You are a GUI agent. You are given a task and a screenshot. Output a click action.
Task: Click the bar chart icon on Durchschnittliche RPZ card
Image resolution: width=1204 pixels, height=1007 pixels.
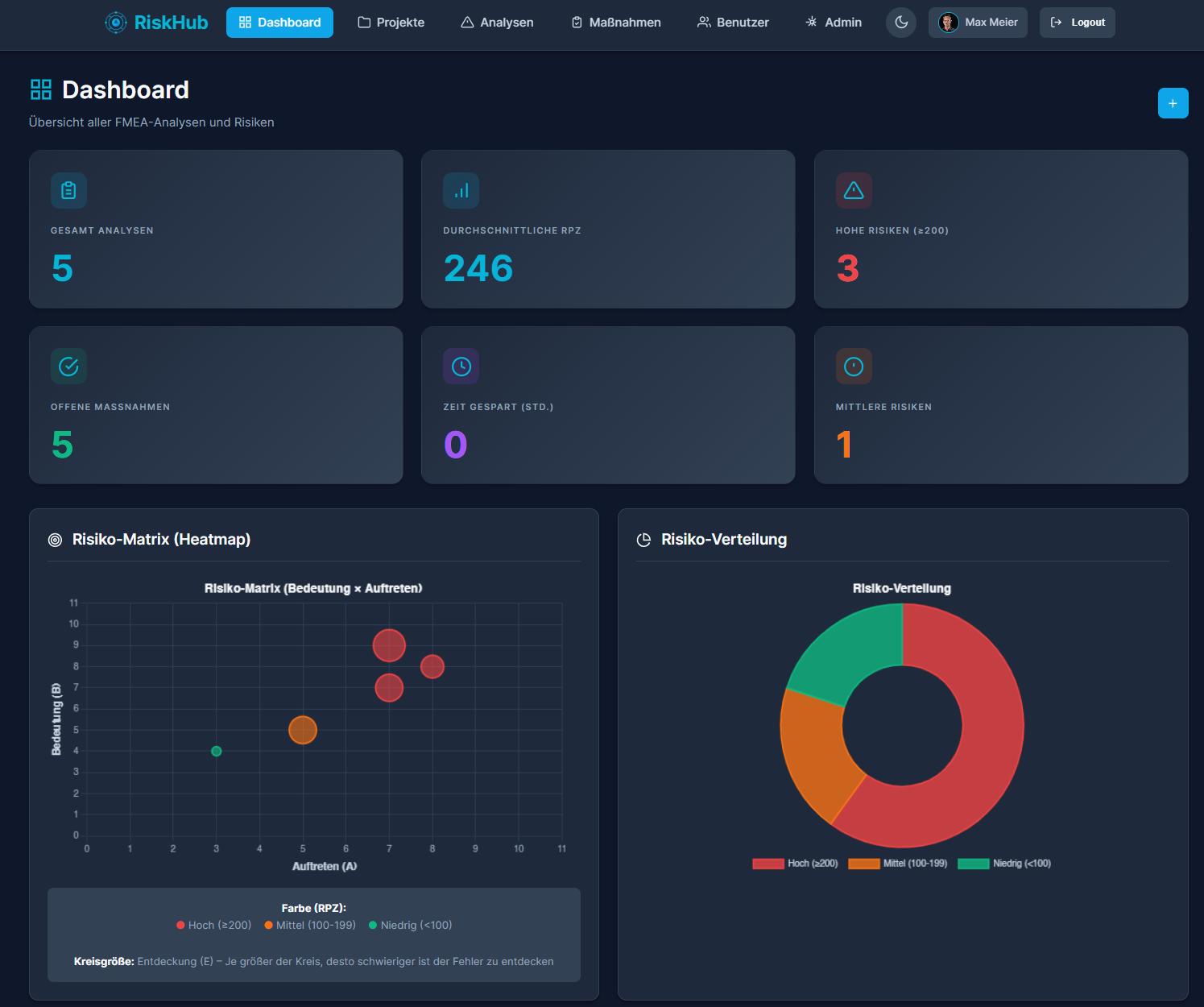point(461,190)
